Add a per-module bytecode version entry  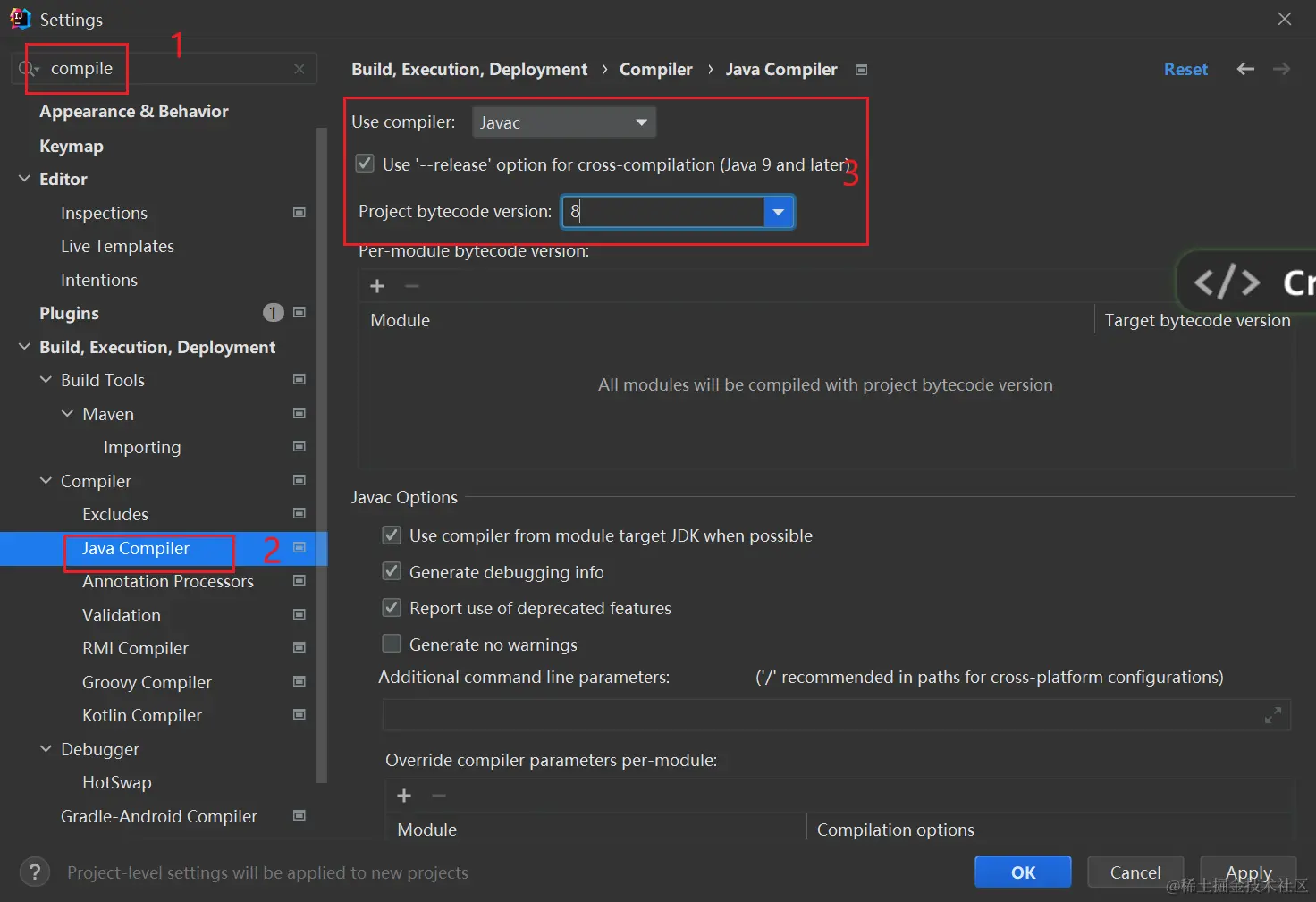(x=377, y=286)
